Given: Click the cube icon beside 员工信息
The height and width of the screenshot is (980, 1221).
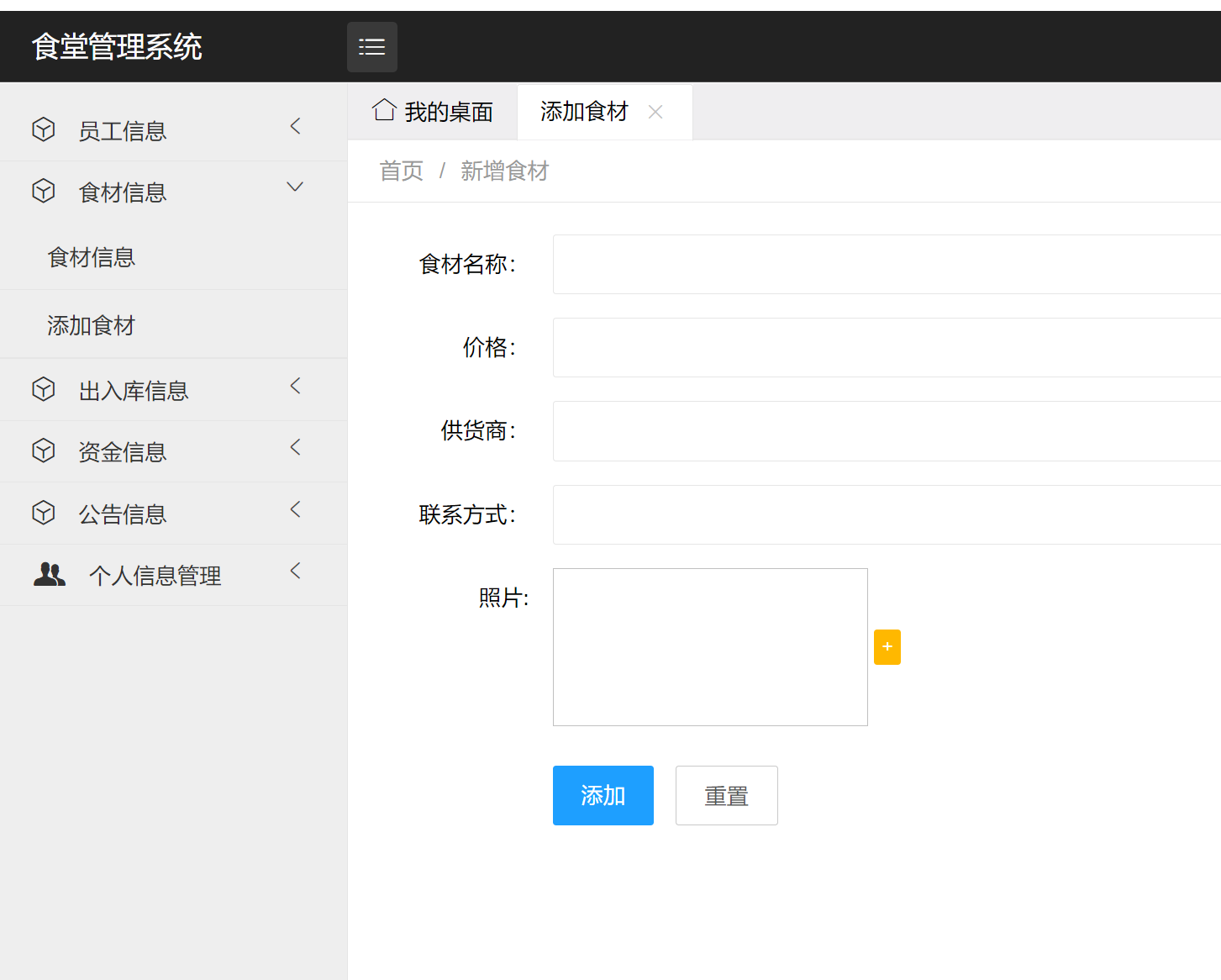Looking at the screenshot, I should [x=44, y=129].
